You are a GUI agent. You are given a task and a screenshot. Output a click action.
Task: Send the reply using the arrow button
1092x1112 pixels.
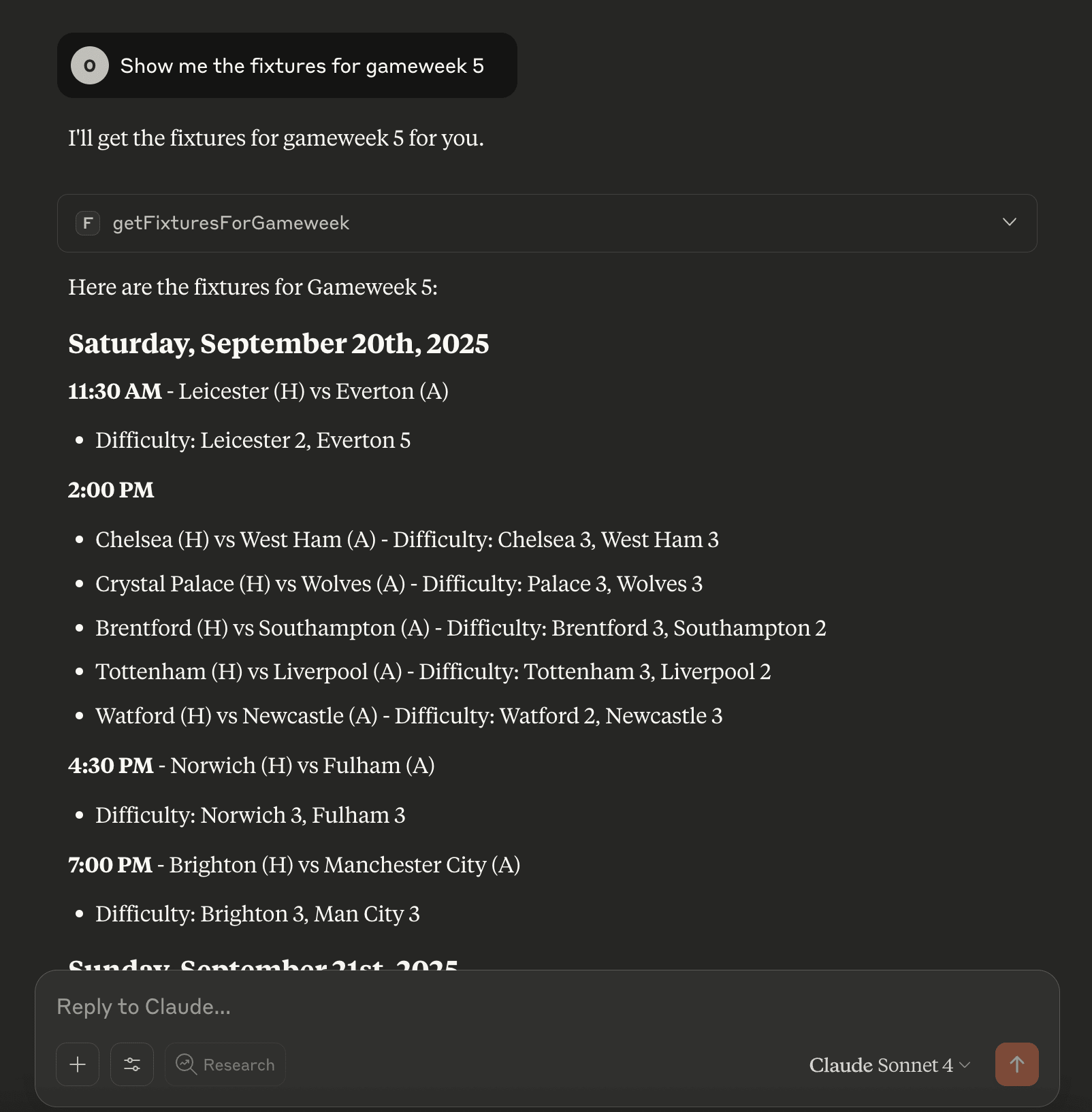1016,1064
